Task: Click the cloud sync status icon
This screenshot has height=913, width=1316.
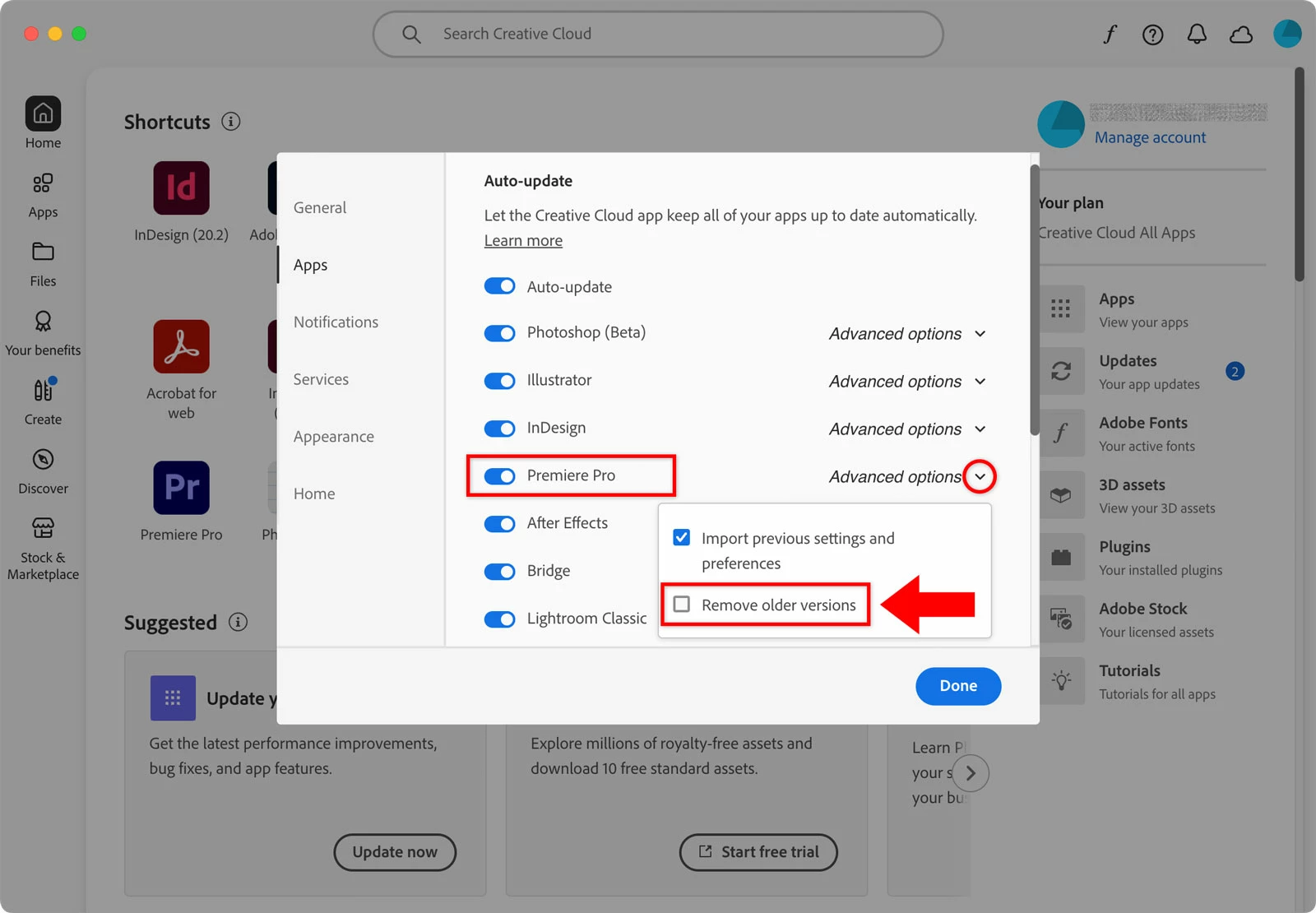Action: (x=1241, y=34)
